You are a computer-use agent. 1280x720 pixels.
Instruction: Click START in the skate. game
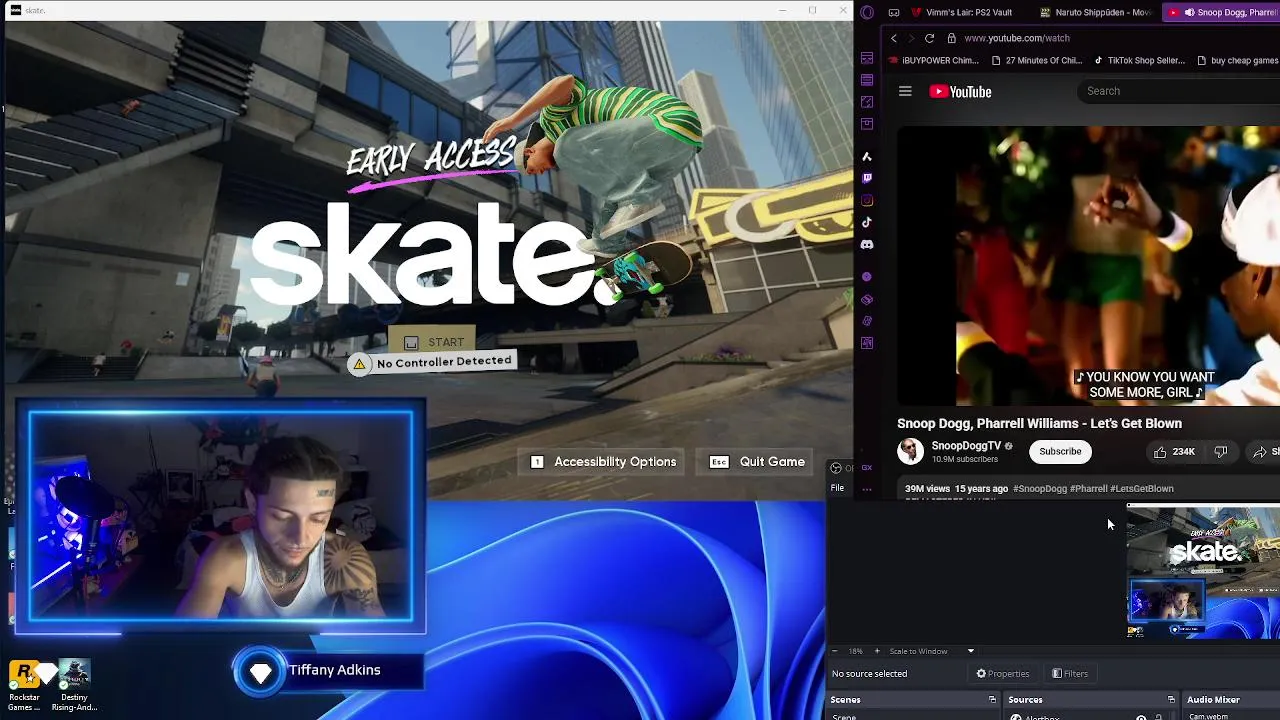[x=434, y=342]
